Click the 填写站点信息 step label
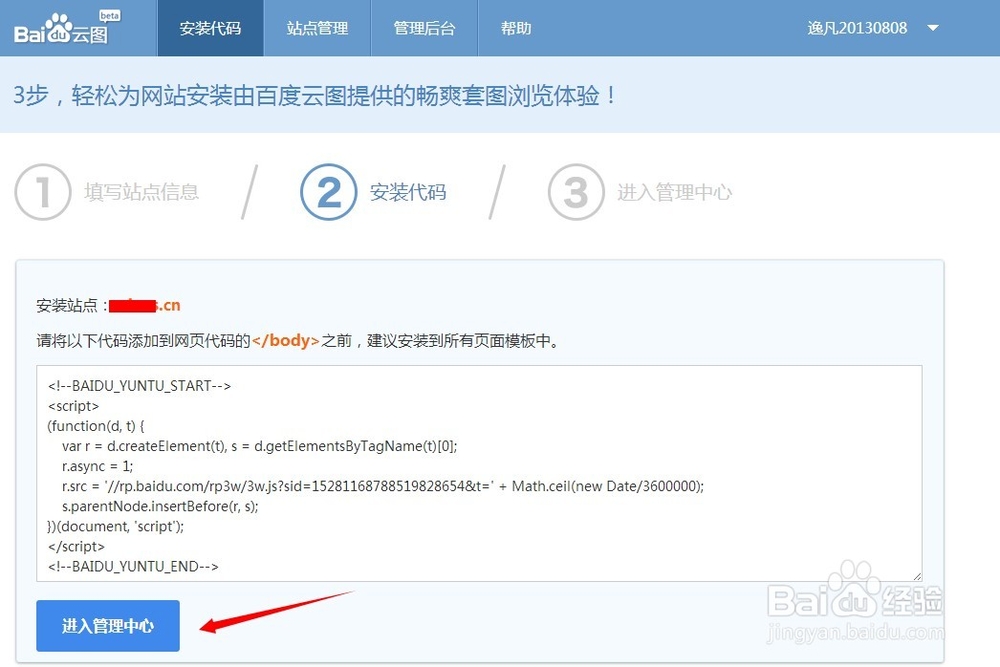Screen dimensions: 1000x667 click(x=141, y=192)
